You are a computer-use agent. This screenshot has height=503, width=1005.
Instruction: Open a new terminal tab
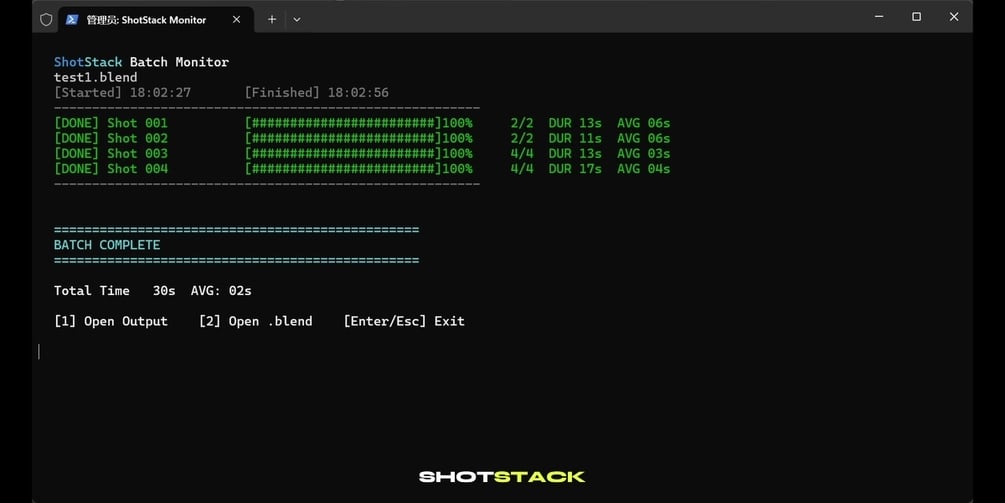[272, 19]
